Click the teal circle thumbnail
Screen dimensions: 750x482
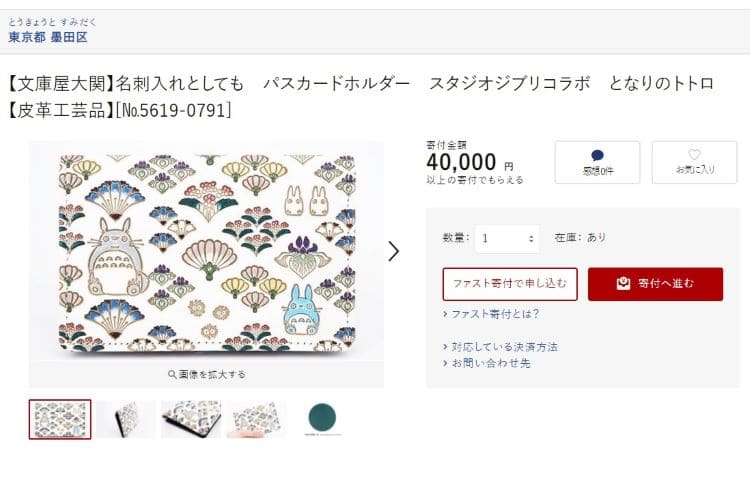[322, 419]
